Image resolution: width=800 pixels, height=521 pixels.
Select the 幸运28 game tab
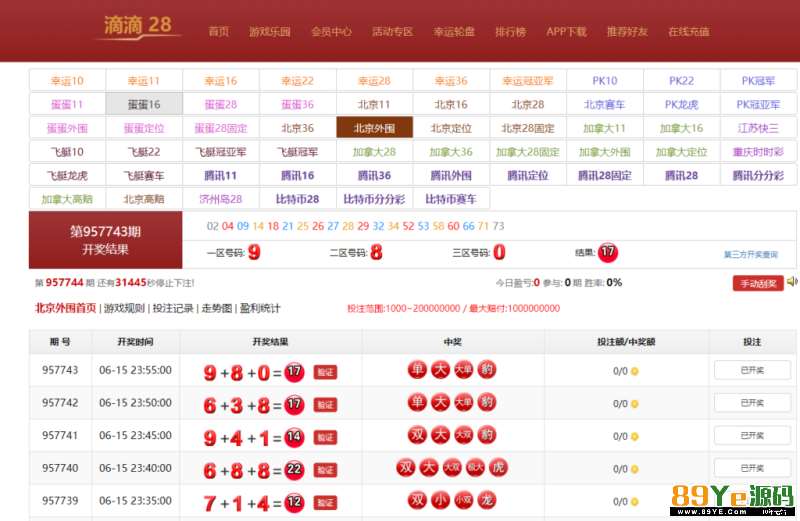[x=374, y=81]
